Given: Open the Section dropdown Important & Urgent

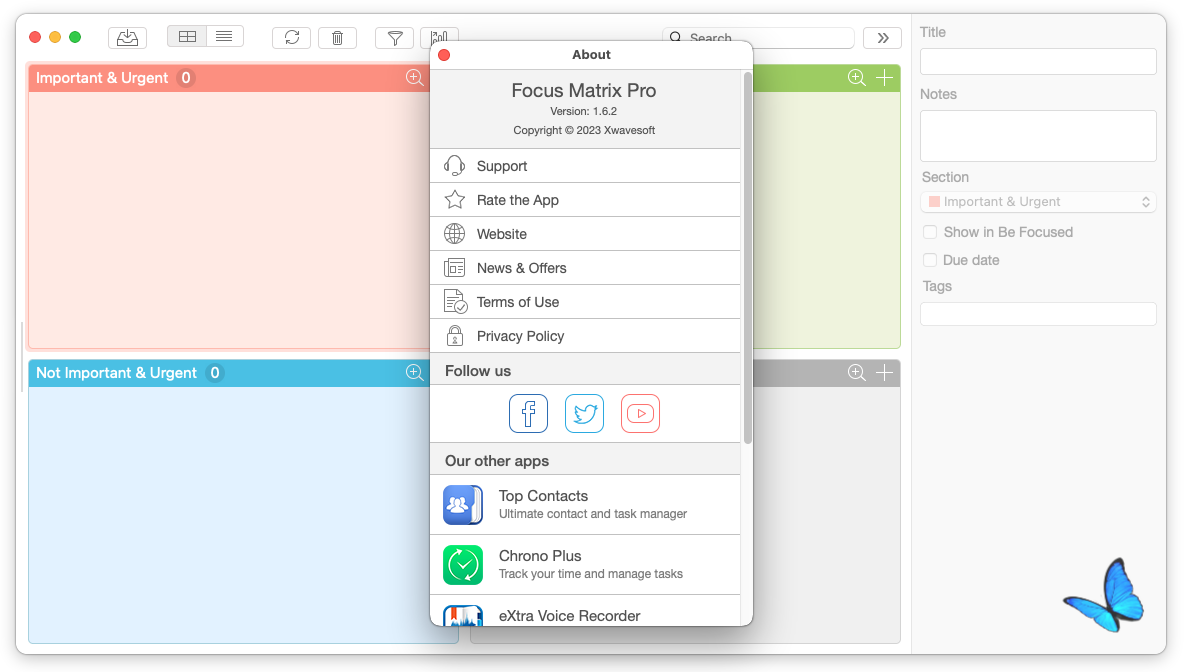Looking at the screenshot, I should pyautogui.click(x=1038, y=202).
